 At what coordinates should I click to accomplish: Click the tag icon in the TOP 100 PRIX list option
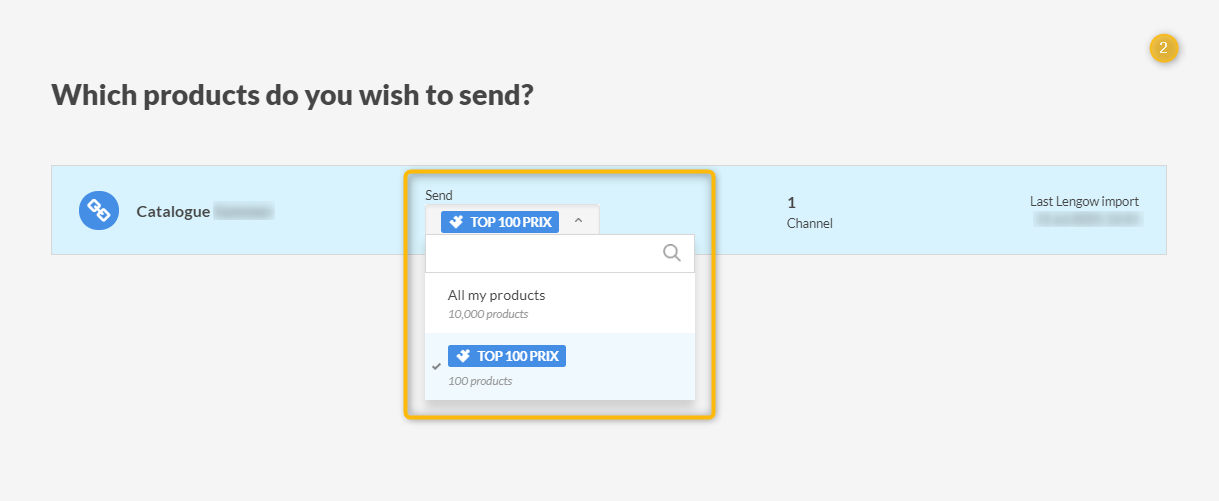coord(462,356)
